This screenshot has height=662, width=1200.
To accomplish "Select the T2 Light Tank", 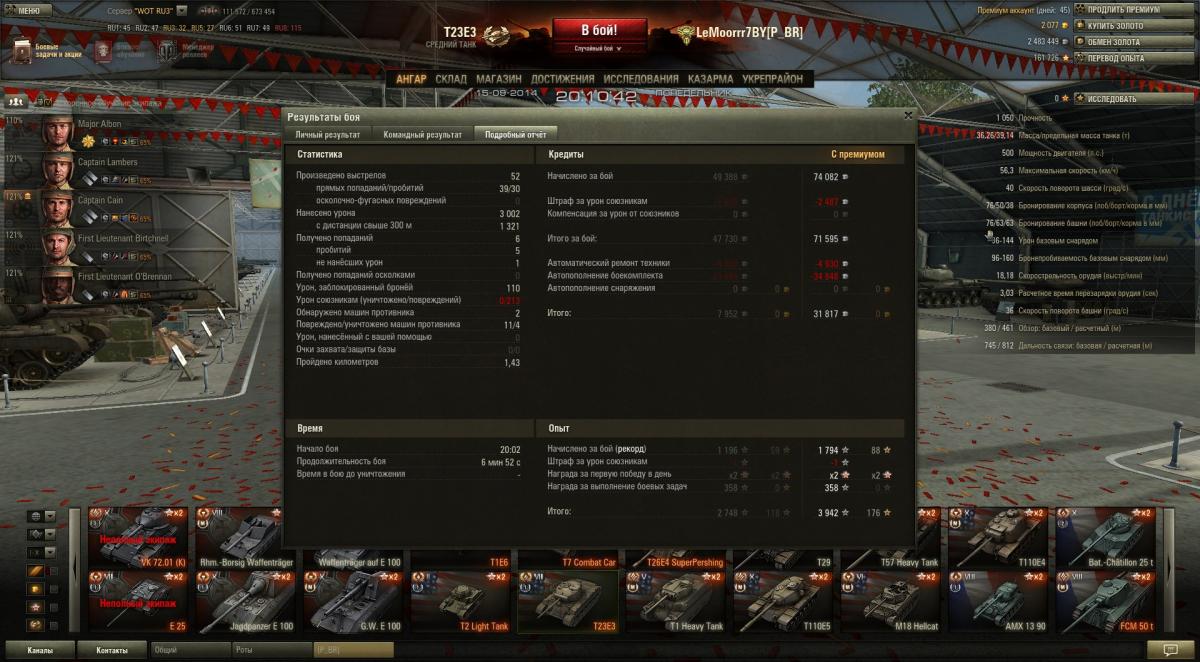I will click(x=459, y=601).
